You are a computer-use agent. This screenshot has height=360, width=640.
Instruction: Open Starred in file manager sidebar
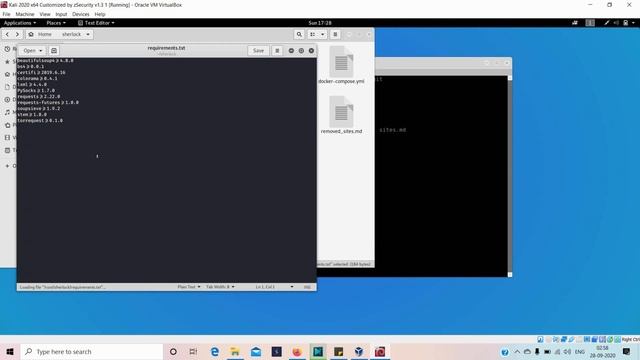(x=8, y=62)
